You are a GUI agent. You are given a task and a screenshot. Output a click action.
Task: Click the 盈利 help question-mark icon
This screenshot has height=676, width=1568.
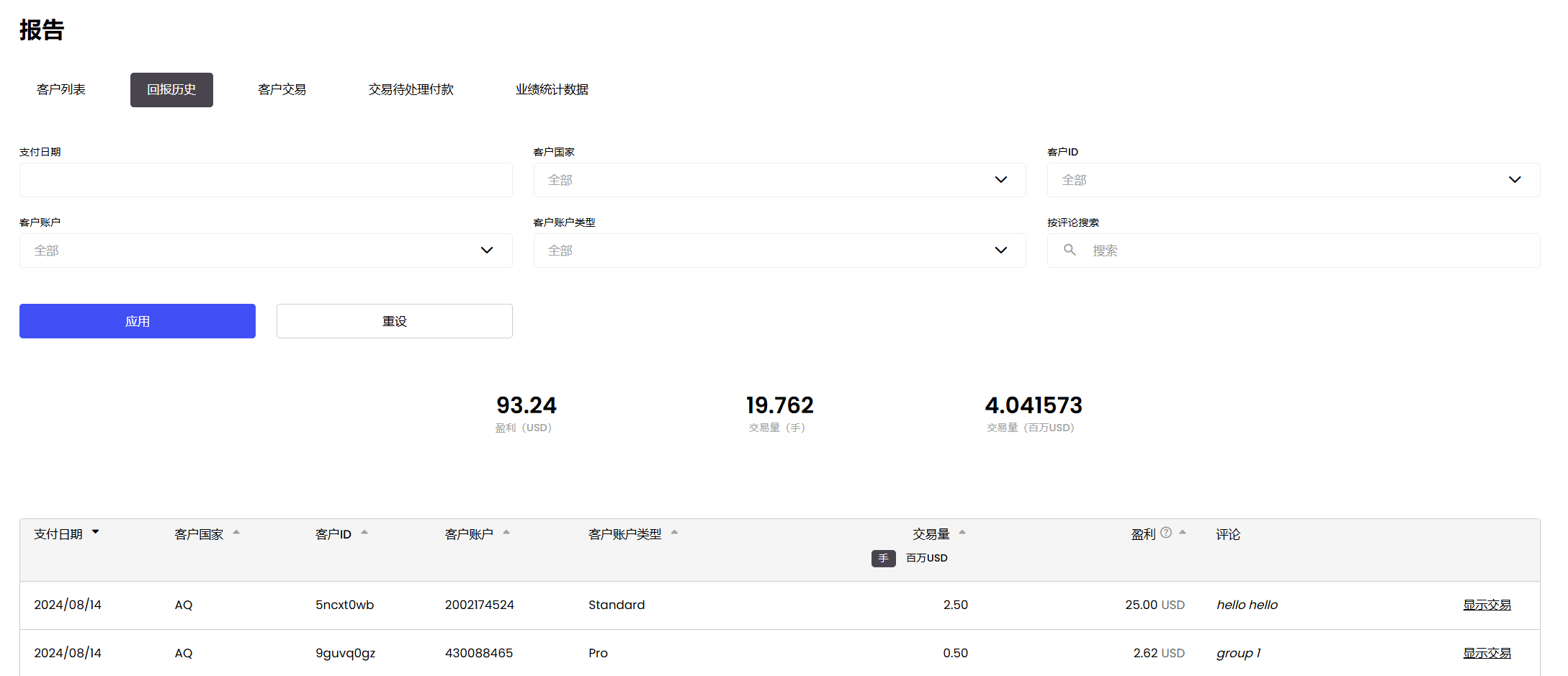pos(1166,533)
